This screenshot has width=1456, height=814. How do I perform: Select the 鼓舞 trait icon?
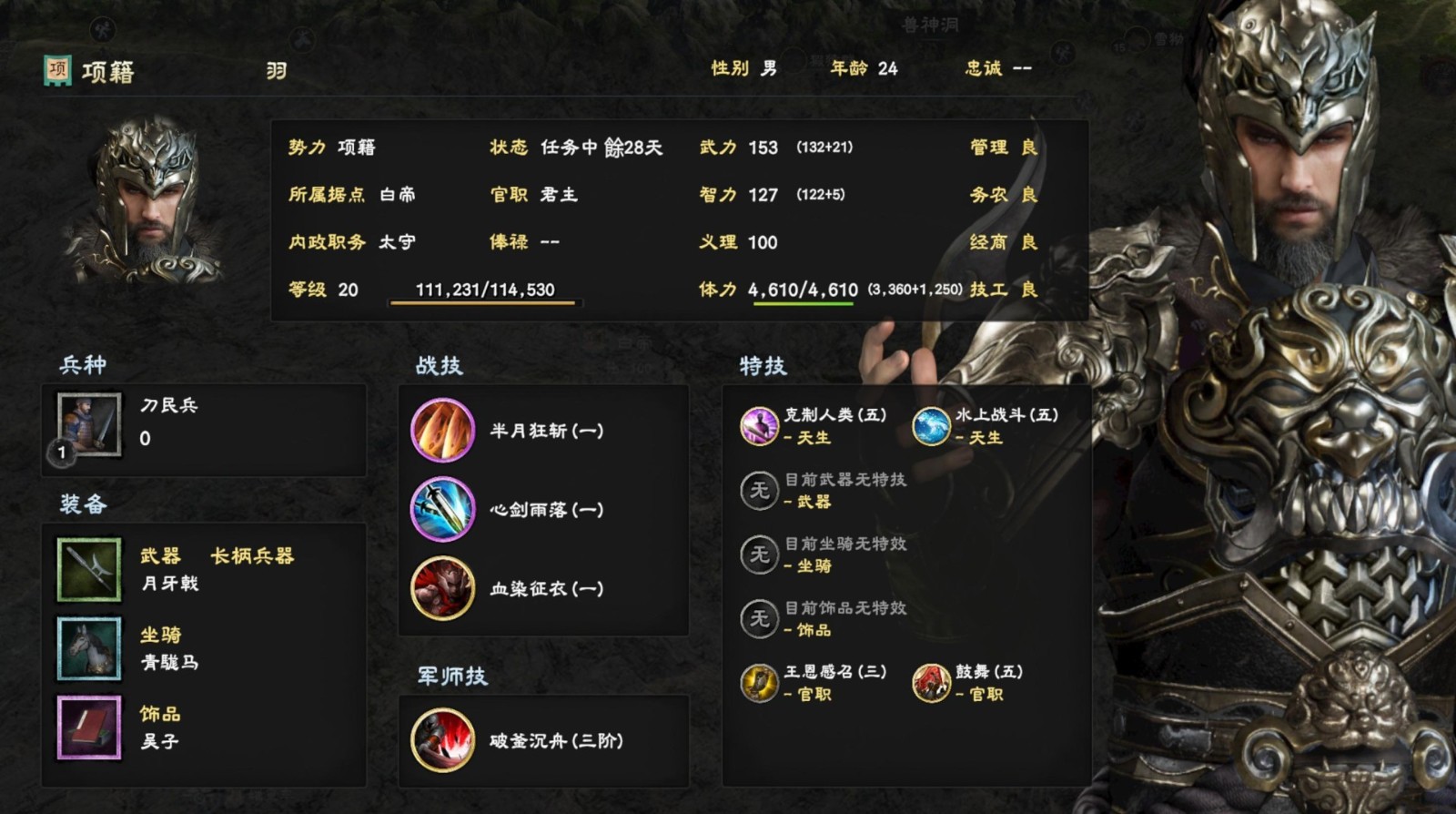pyautogui.click(x=931, y=683)
